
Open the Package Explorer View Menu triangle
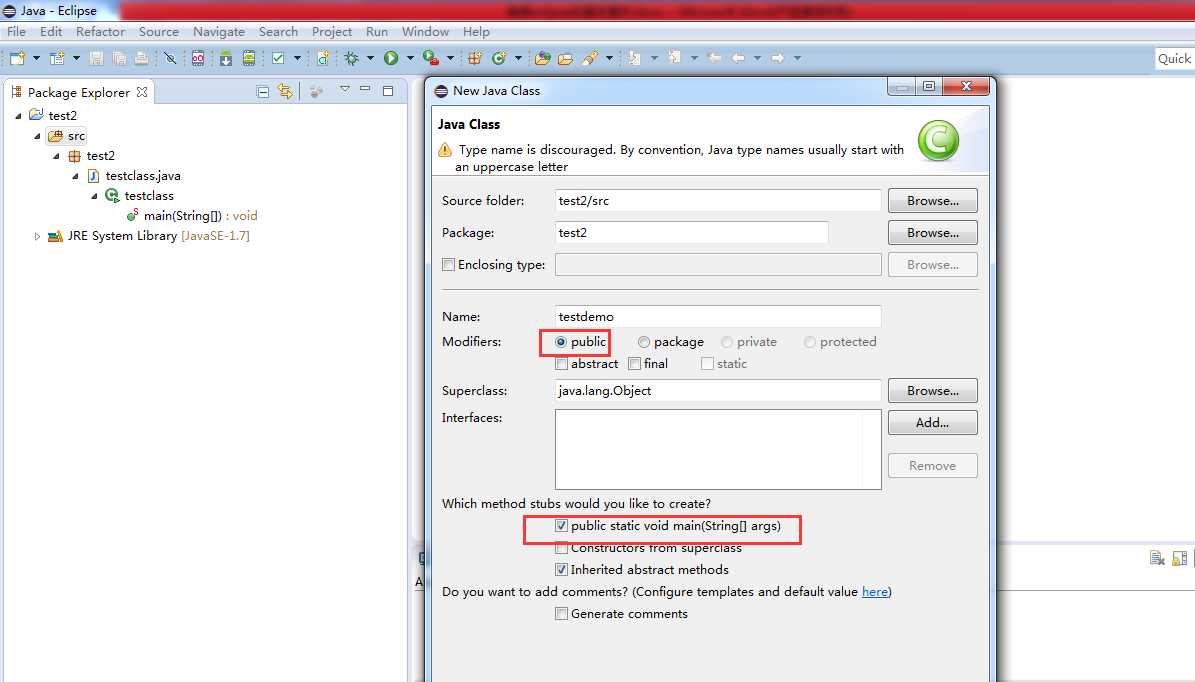click(x=344, y=89)
